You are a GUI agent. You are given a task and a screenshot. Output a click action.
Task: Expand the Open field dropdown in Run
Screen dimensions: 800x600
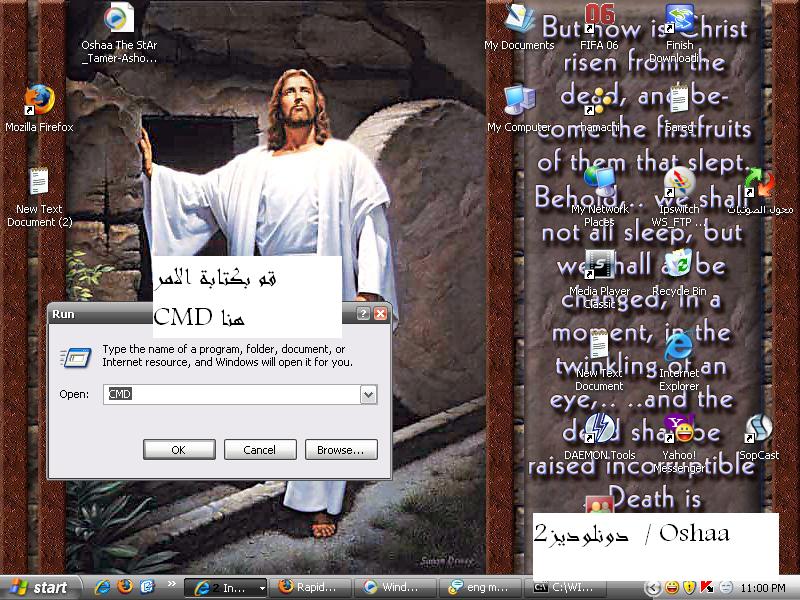tap(368, 394)
